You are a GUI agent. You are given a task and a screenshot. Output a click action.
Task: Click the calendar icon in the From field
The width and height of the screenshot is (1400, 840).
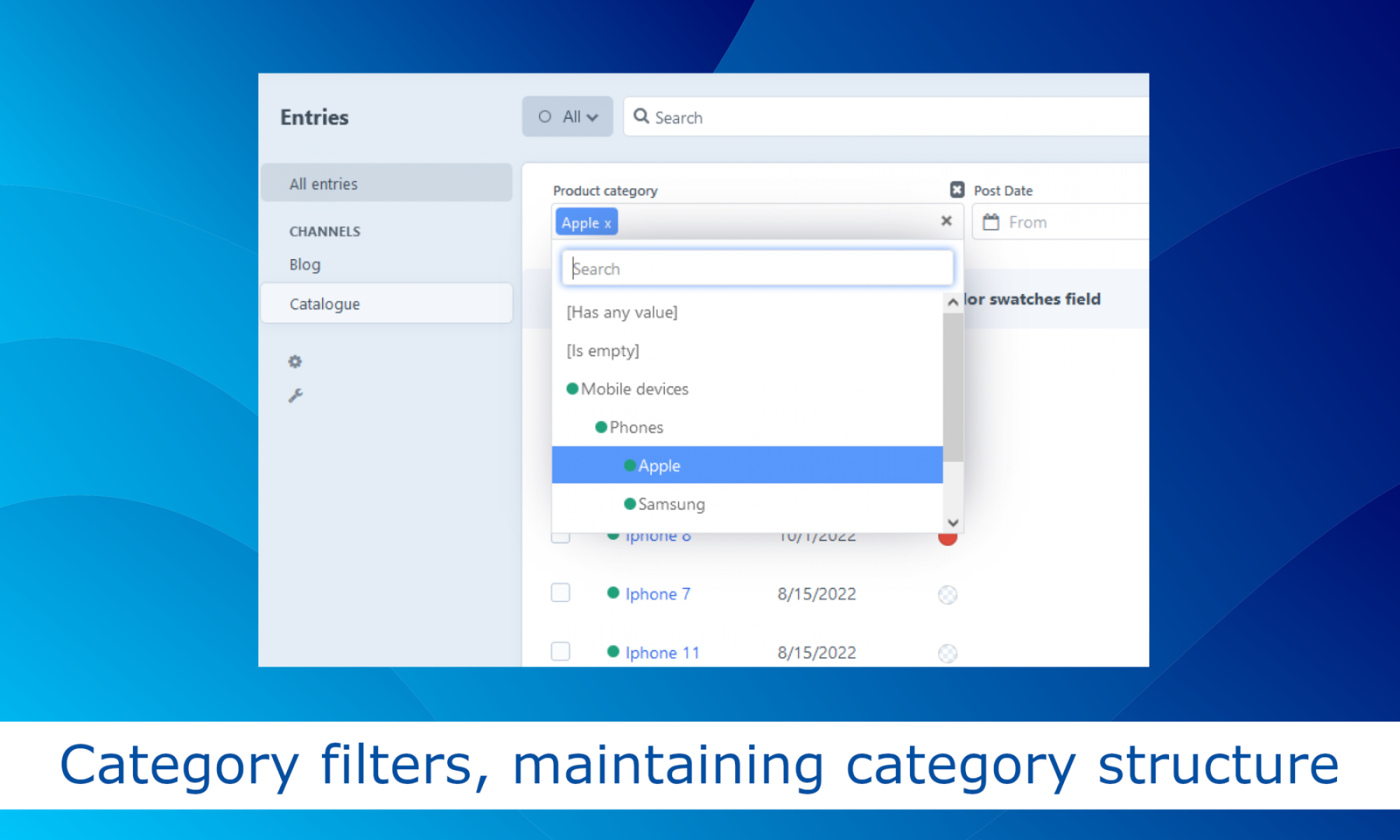coord(991,222)
